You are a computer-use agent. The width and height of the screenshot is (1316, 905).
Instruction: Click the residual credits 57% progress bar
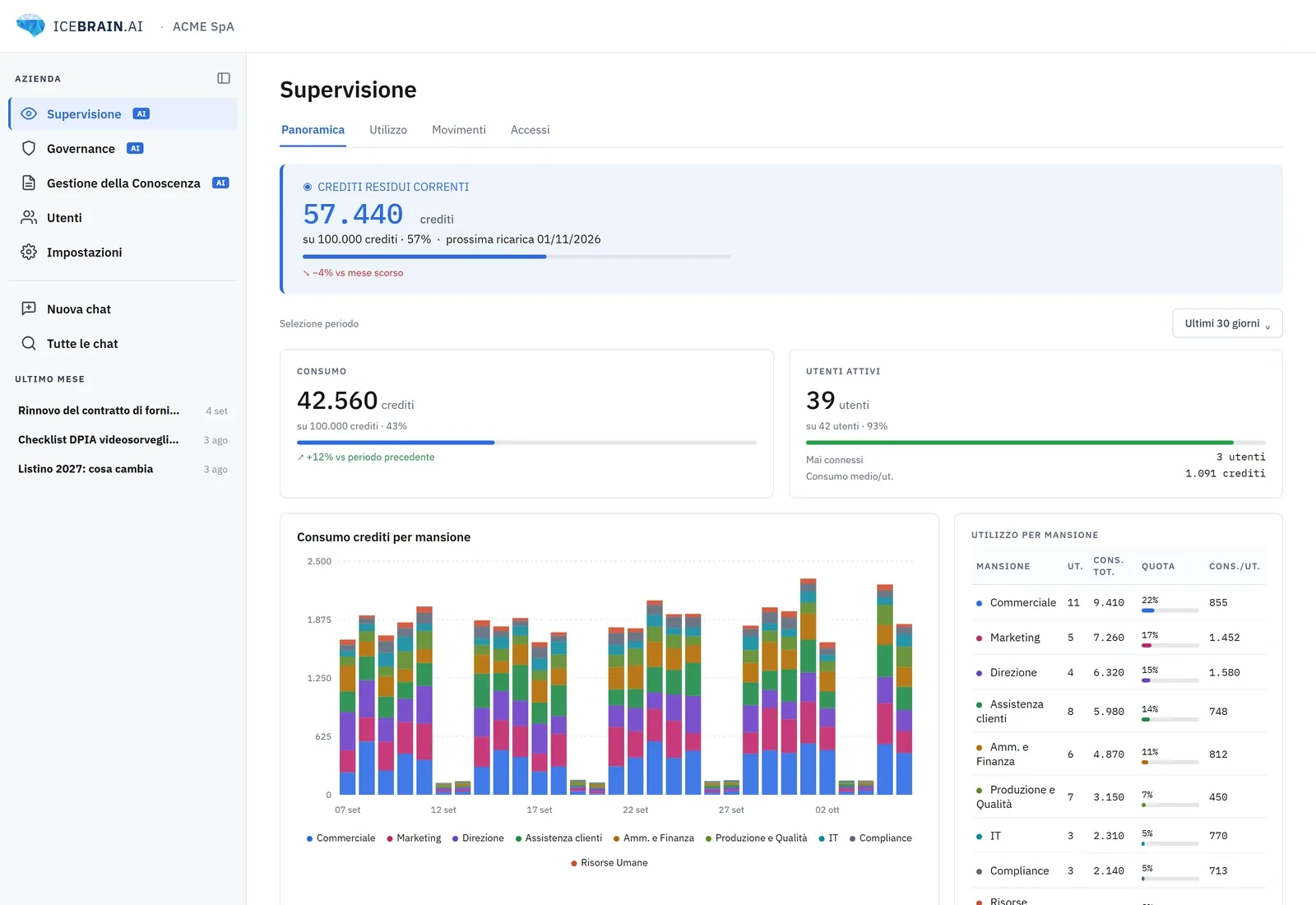coord(517,257)
